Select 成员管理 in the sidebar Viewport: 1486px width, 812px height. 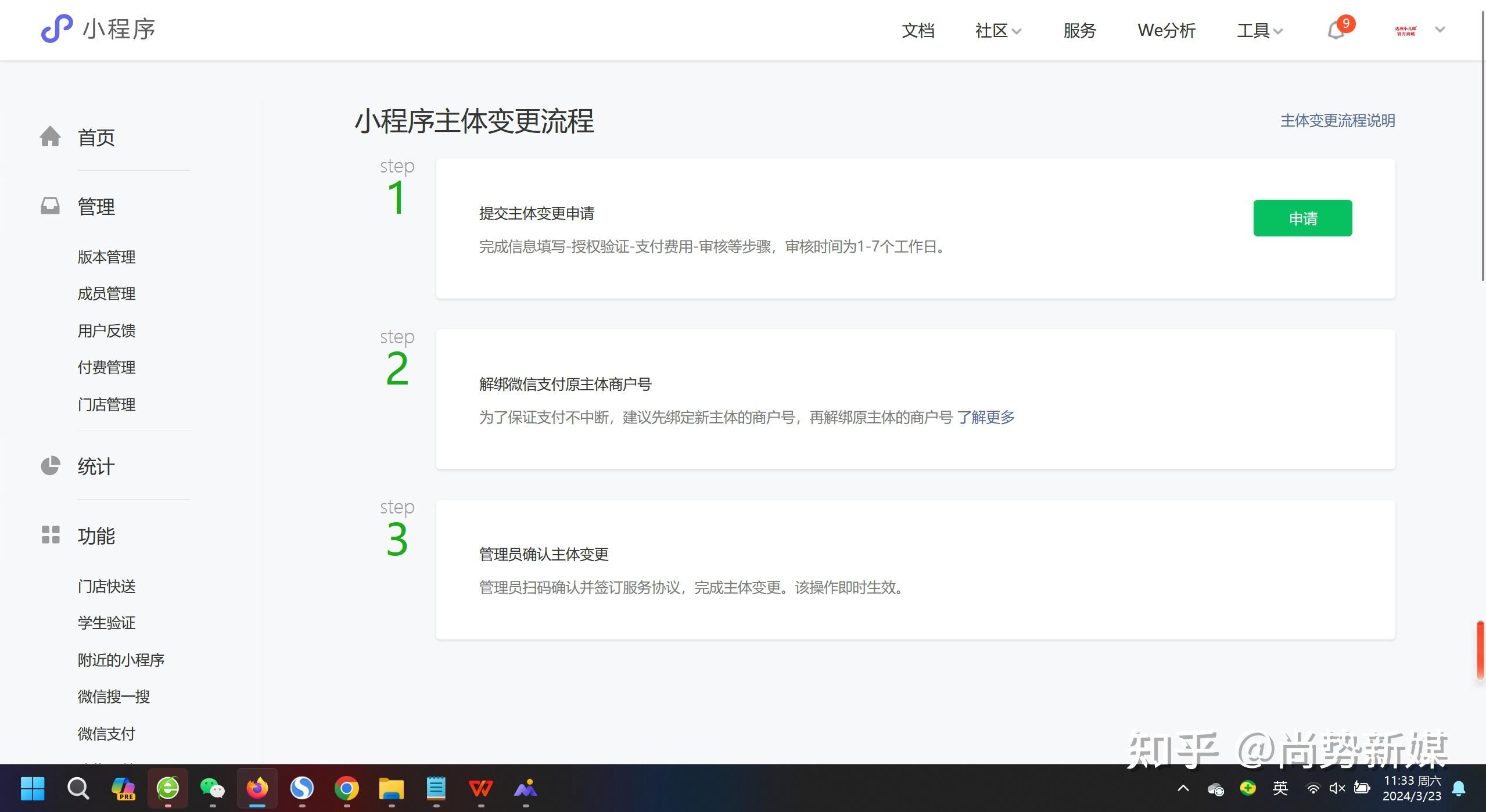[106, 293]
